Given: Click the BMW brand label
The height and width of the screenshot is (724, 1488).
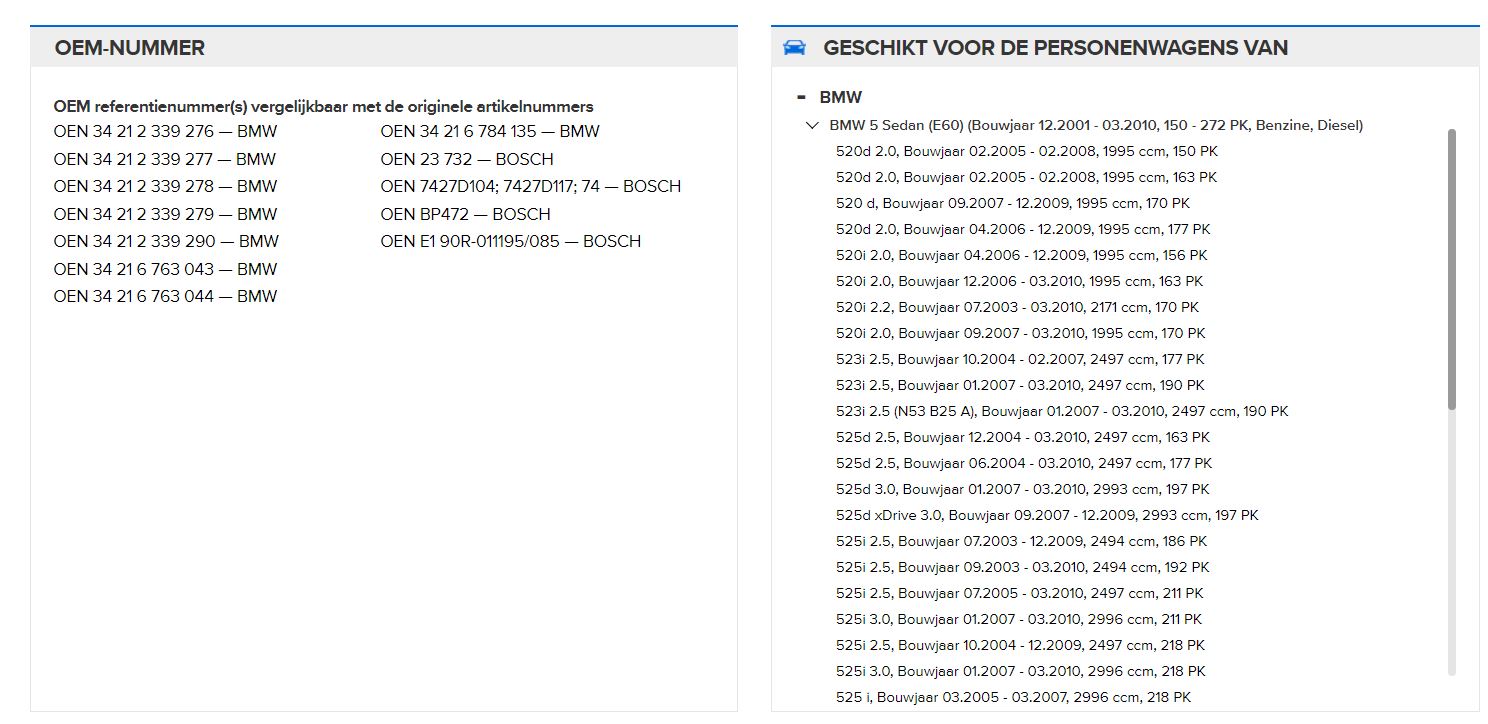Looking at the screenshot, I should (840, 97).
